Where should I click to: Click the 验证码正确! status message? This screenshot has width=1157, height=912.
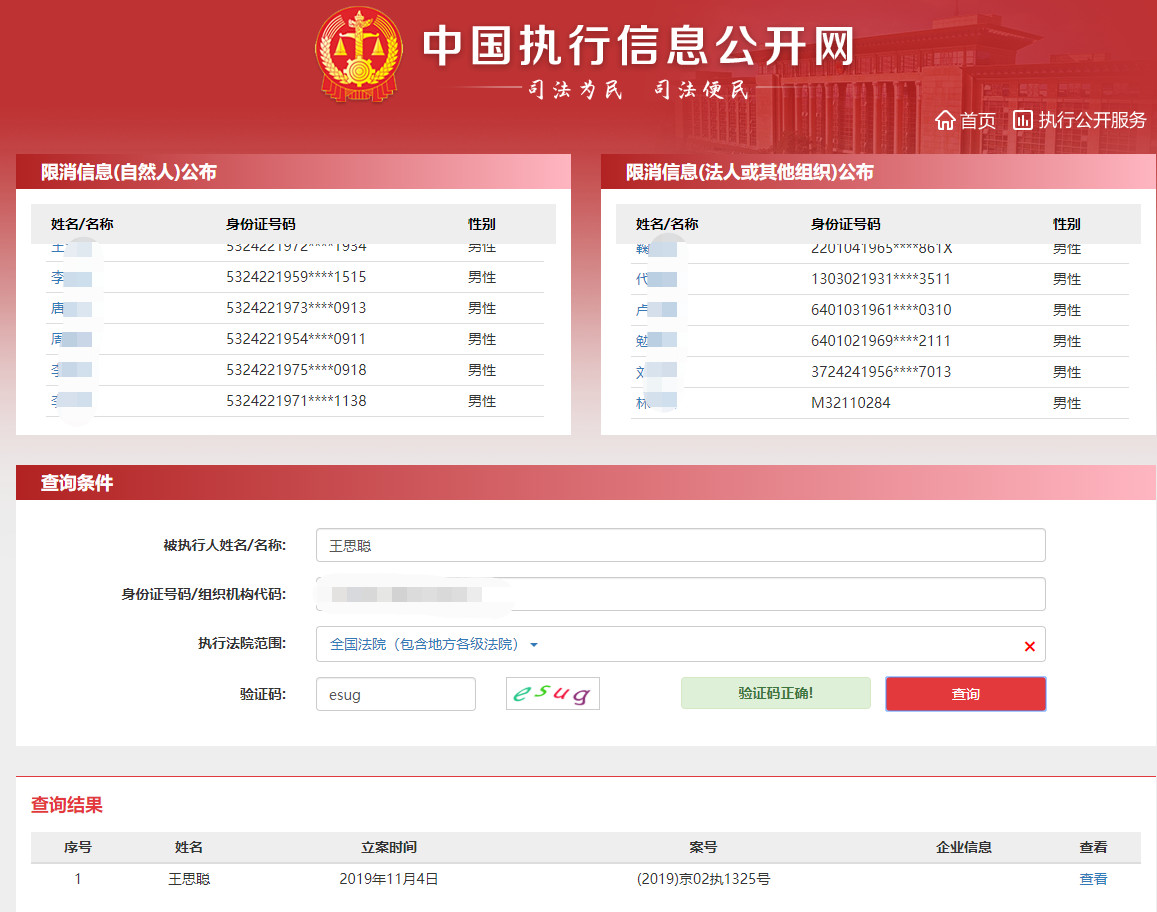(x=776, y=694)
